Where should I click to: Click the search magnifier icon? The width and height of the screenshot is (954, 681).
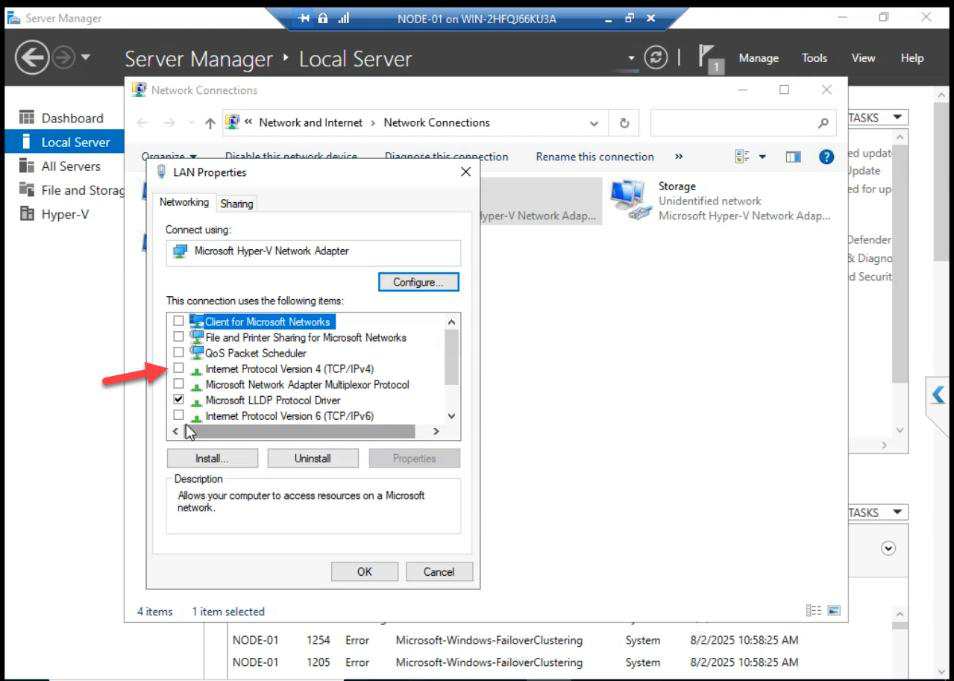(823, 124)
